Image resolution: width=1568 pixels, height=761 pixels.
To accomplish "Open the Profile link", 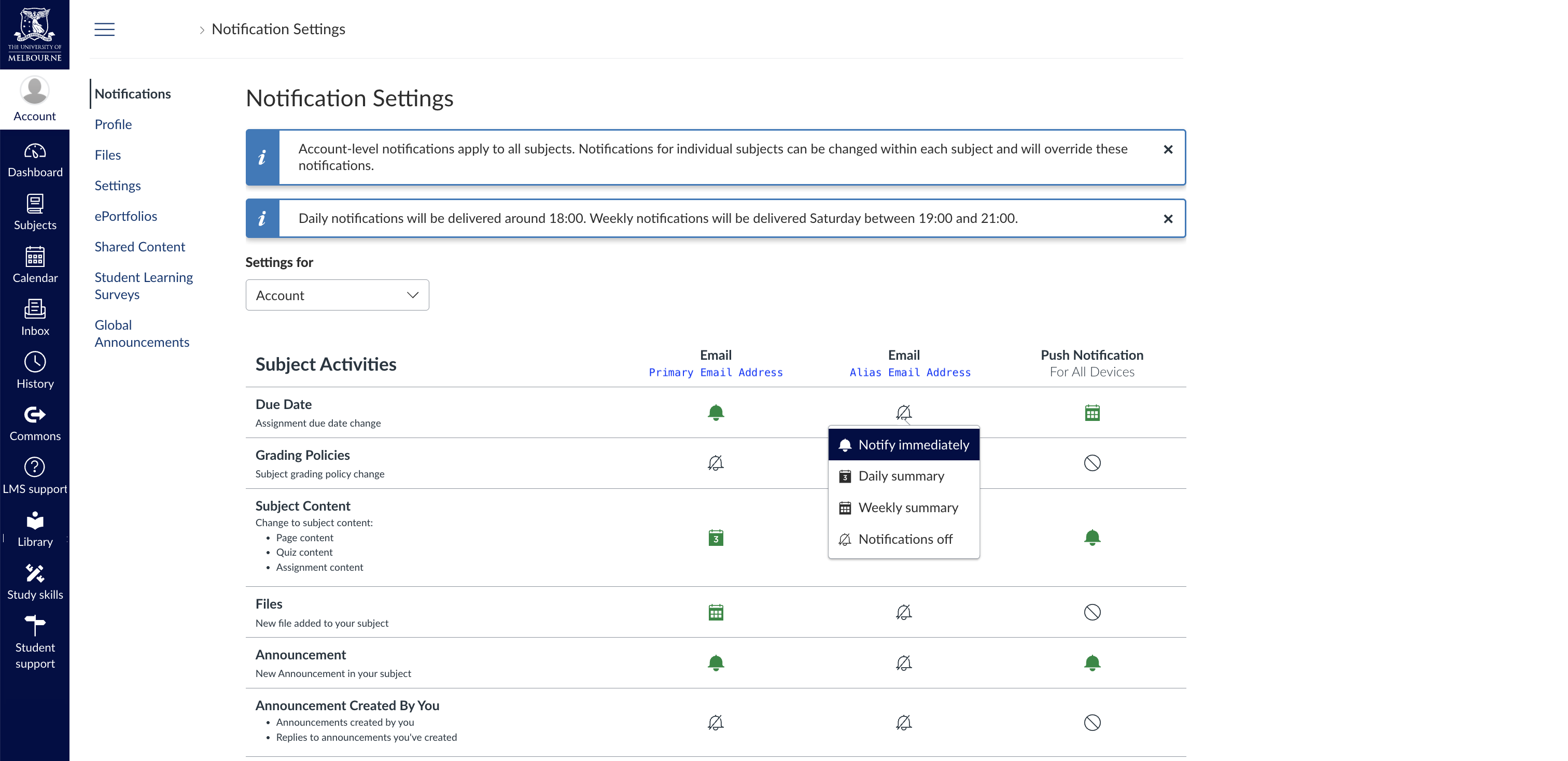I will (x=113, y=125).
